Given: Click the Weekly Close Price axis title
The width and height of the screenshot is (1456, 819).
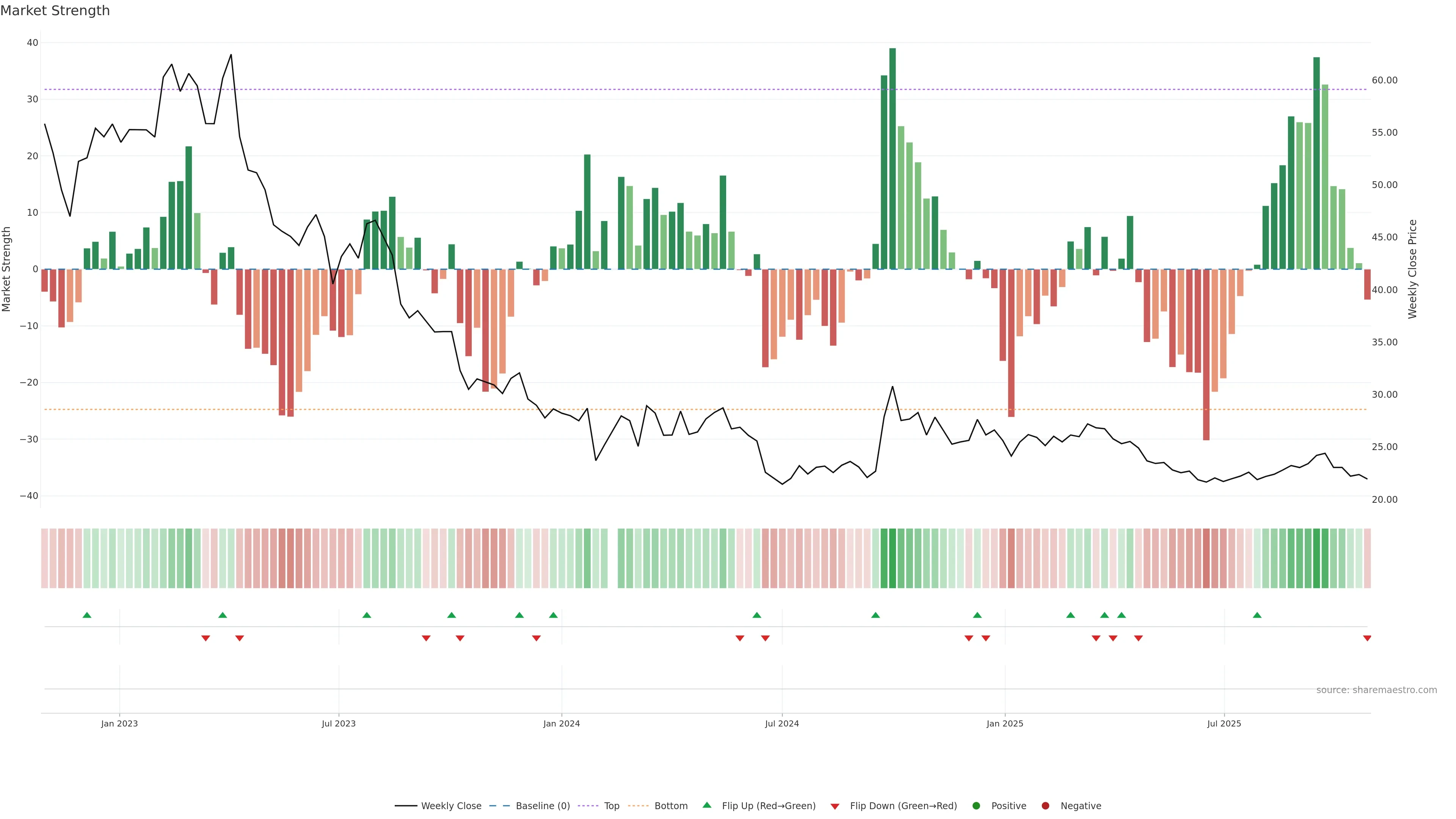Looking at the screenshot, I should pos(1412,269).
